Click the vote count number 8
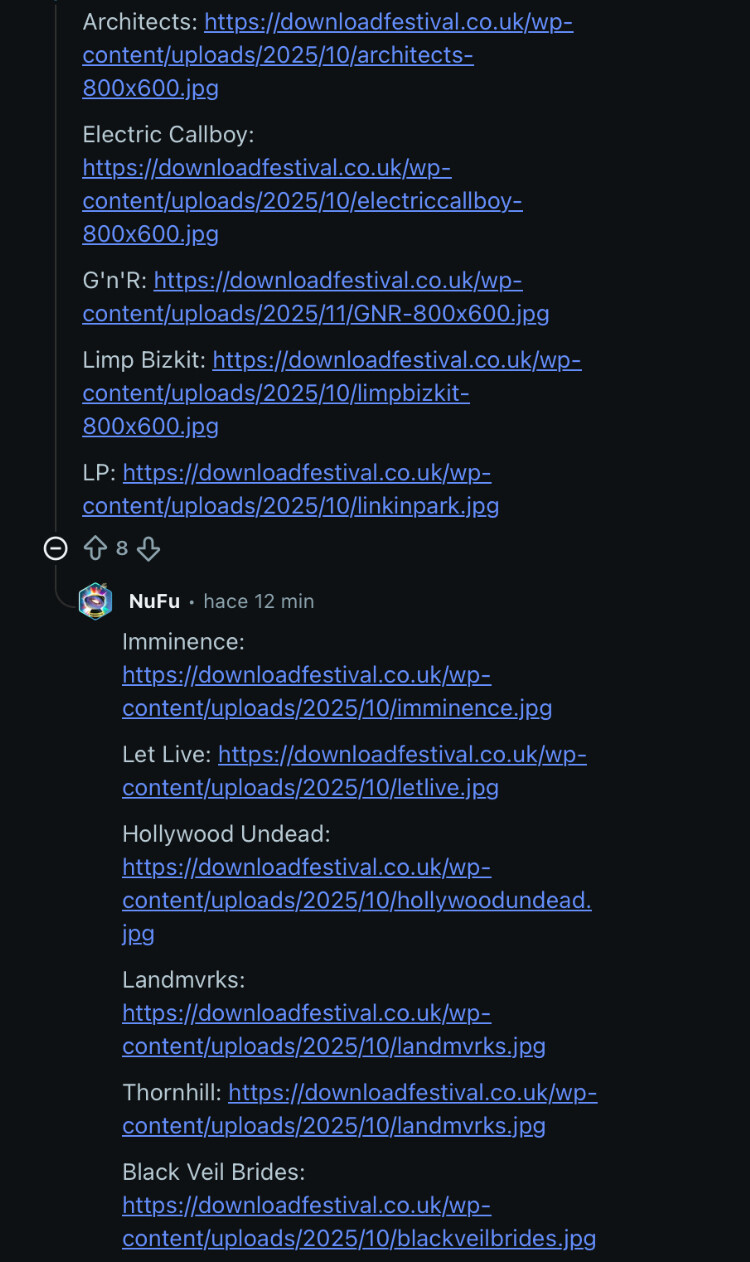Viewport: 750px width, 1262px height. [122, 548]
